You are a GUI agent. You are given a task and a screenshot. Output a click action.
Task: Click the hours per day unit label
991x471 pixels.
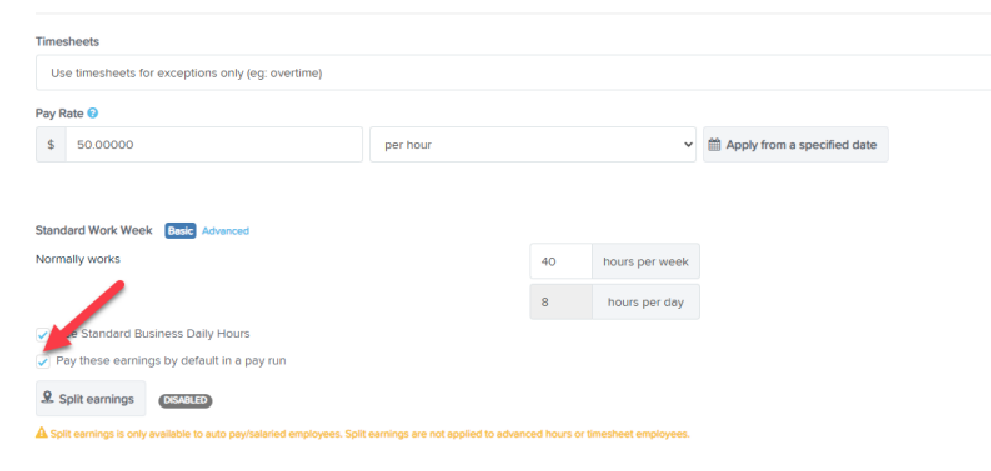pos(646,302)
